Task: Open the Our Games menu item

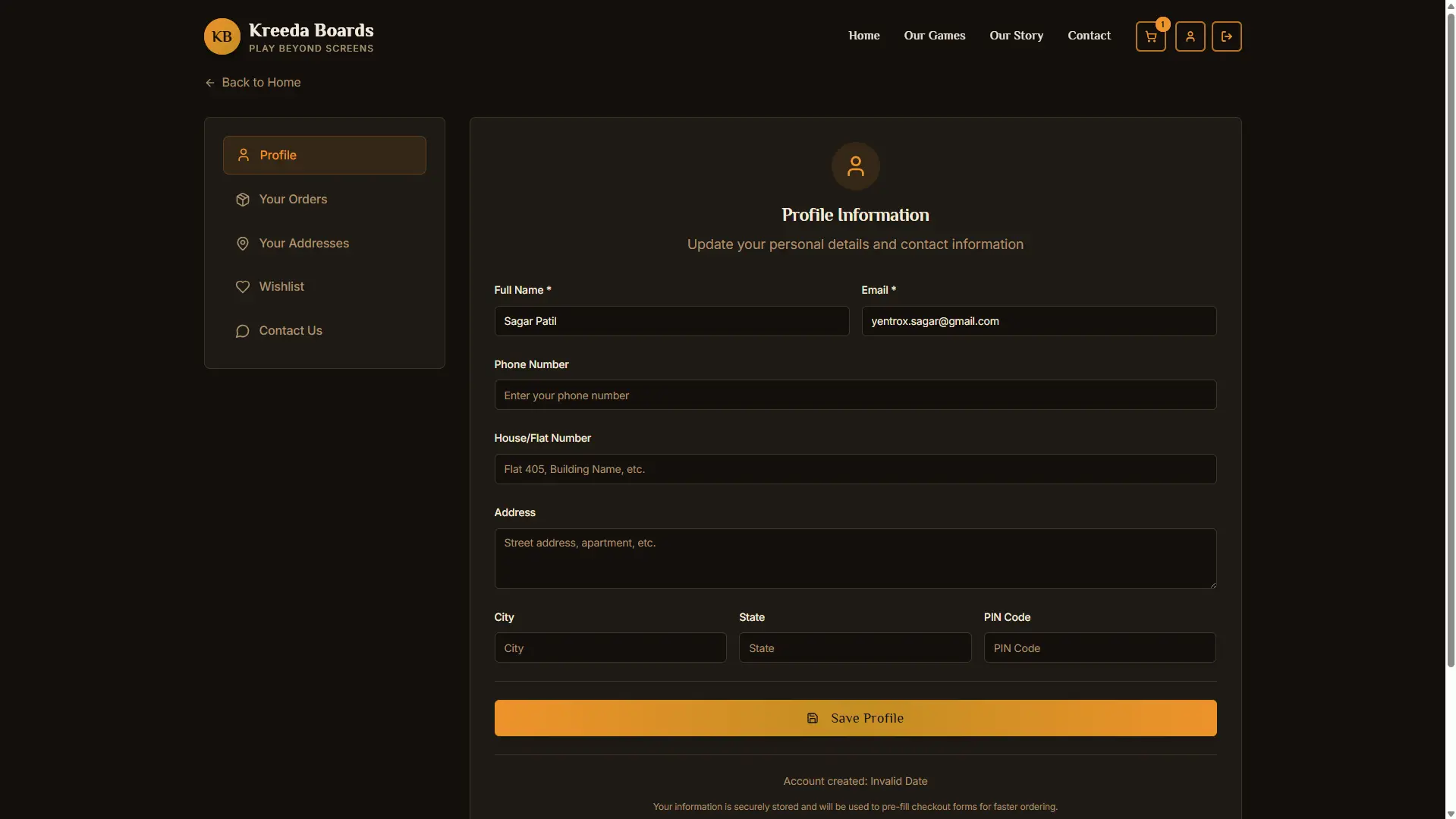Action: 933,35
